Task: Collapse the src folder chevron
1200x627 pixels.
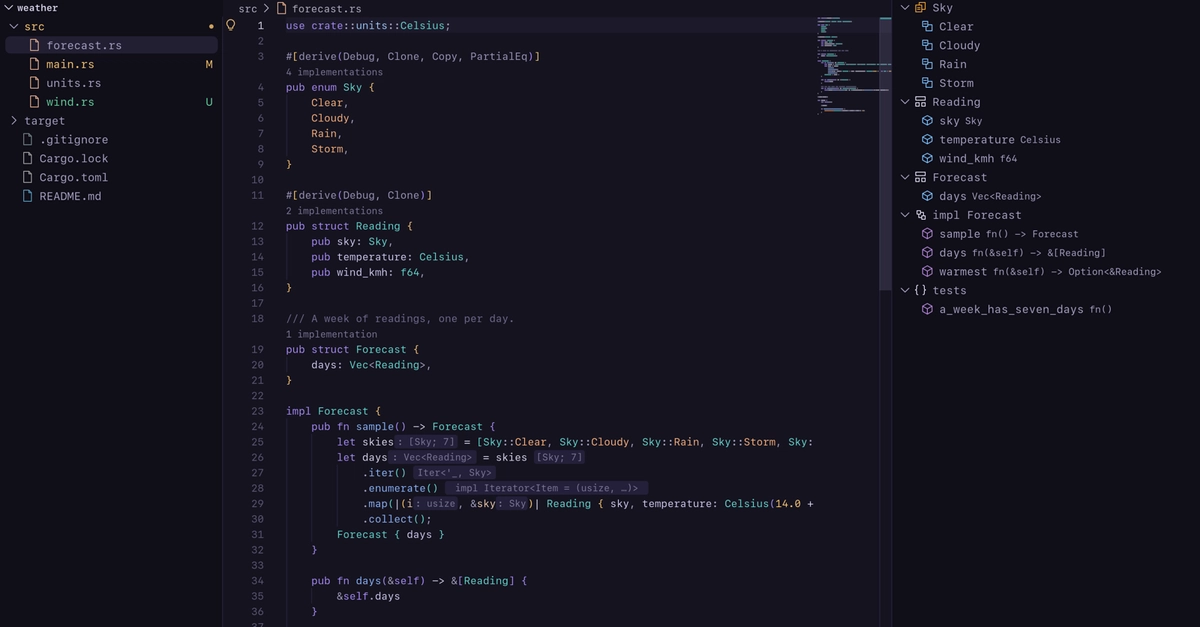Action: pyautogui.click(x=14, y=27)
